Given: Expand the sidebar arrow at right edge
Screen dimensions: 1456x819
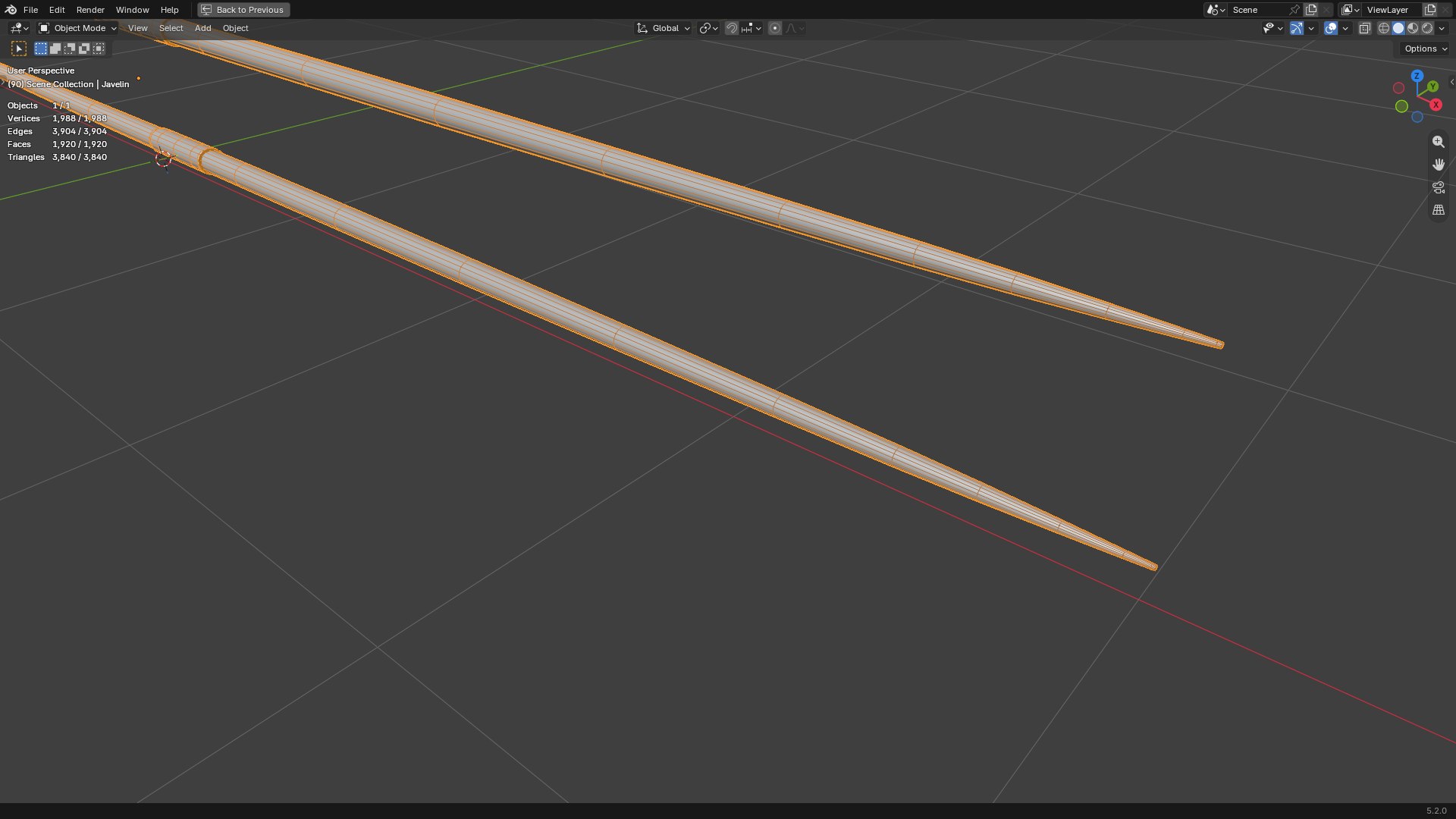Looking at the screenshot, I should (x=1451, y=82).
